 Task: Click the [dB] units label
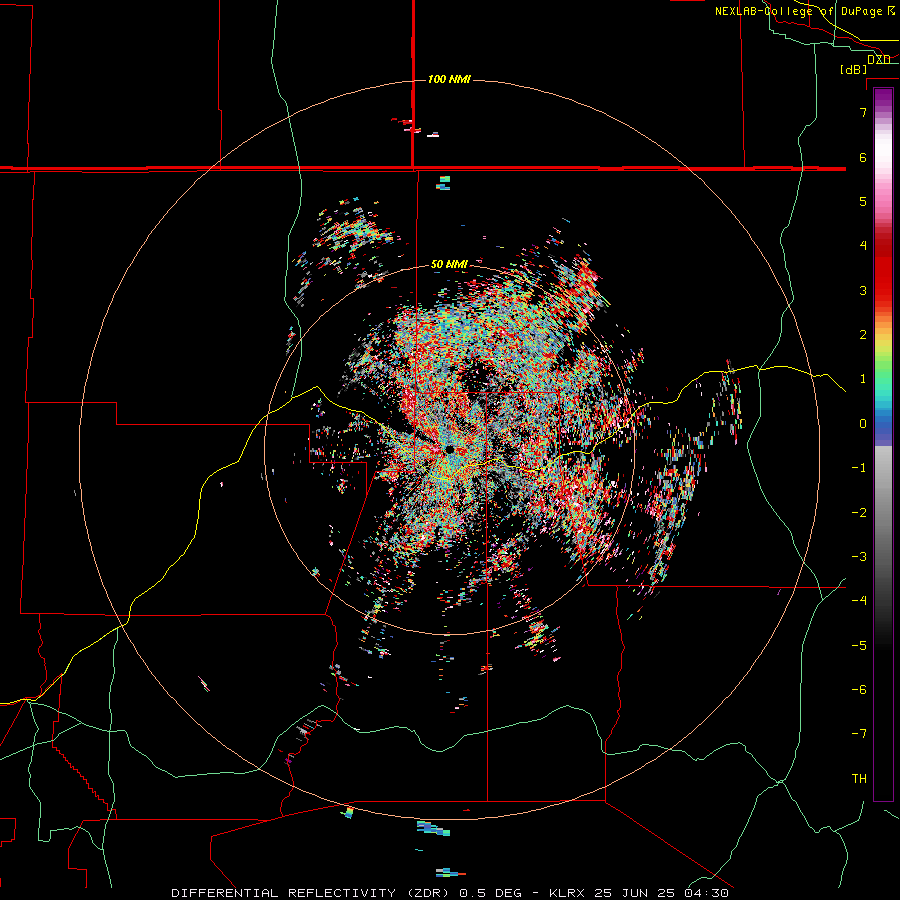coord(854,70)
